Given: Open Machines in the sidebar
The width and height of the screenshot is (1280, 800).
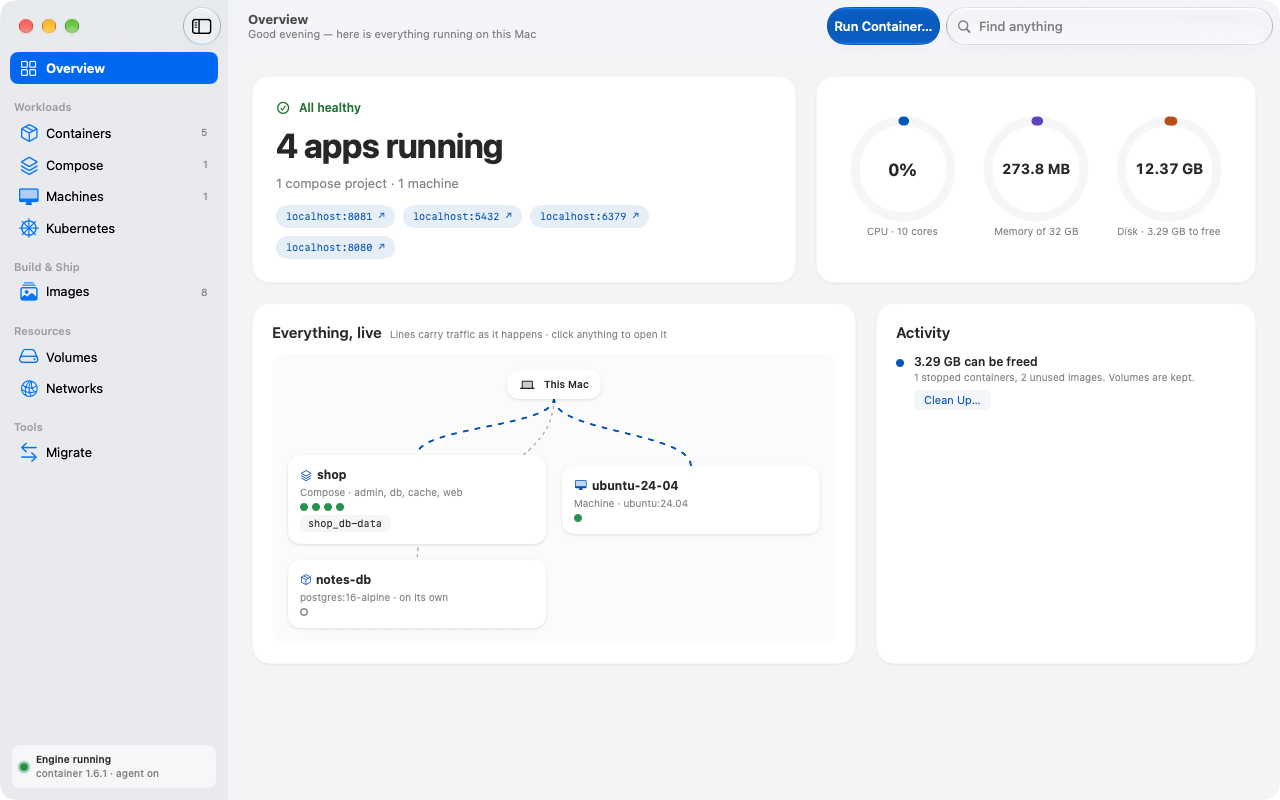Looking at the screenshot, I should 114,196.
